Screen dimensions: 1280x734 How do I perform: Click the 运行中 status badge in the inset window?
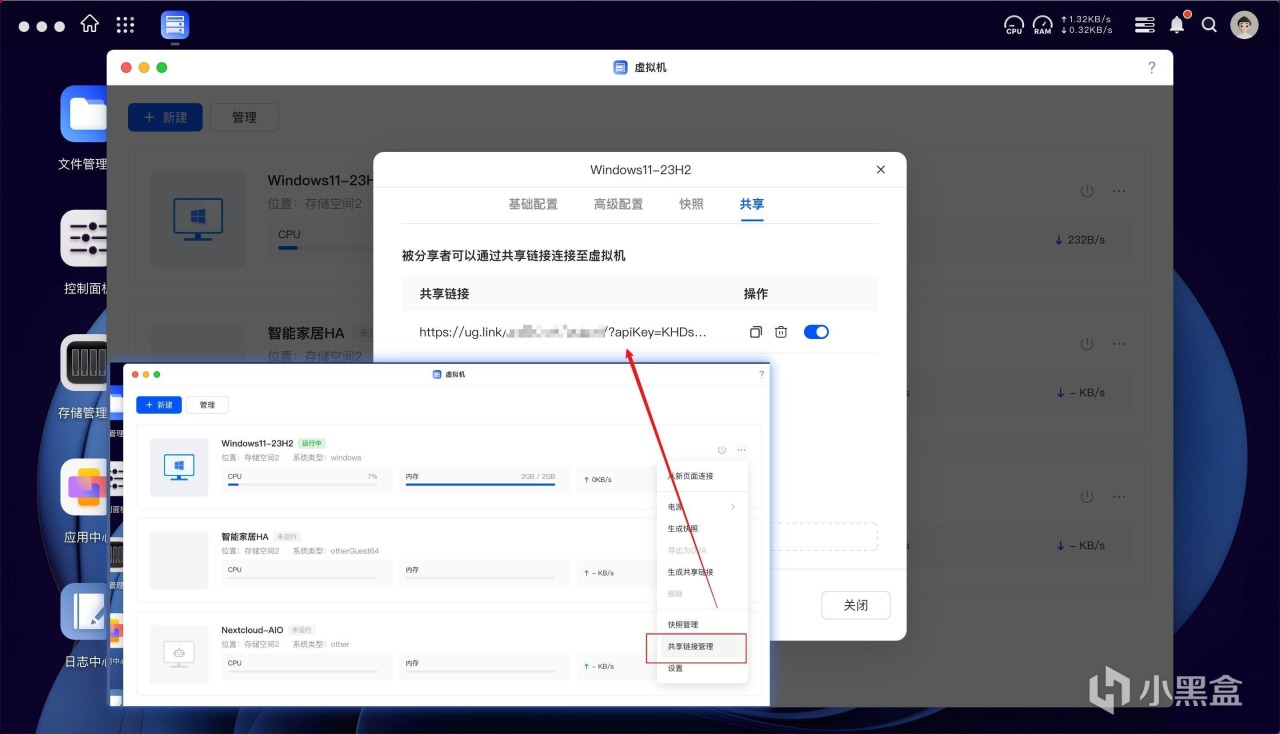(312, 443)
